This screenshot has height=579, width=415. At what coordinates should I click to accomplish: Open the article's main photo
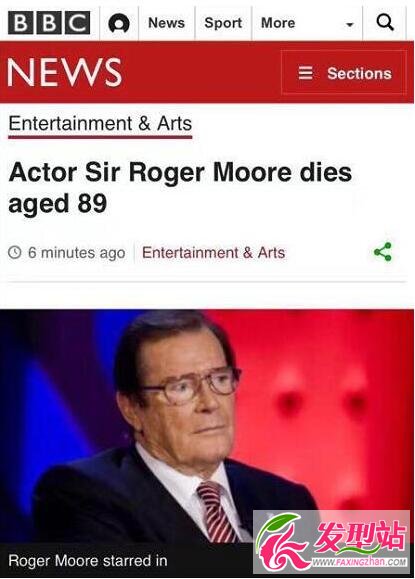(x=207, y=426)
